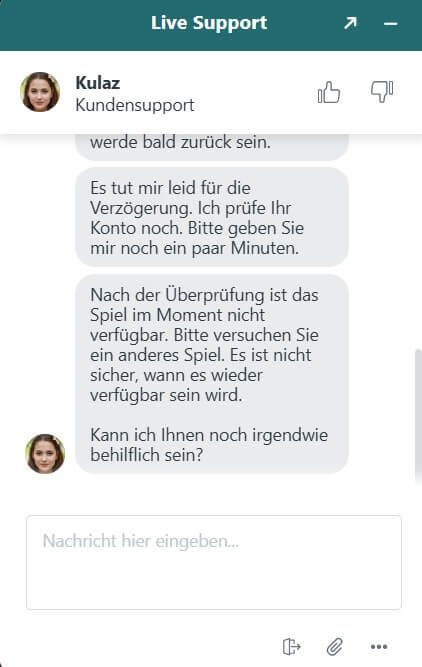
Task: Pop out the Live Support chat window
Action: click(350, 23)
